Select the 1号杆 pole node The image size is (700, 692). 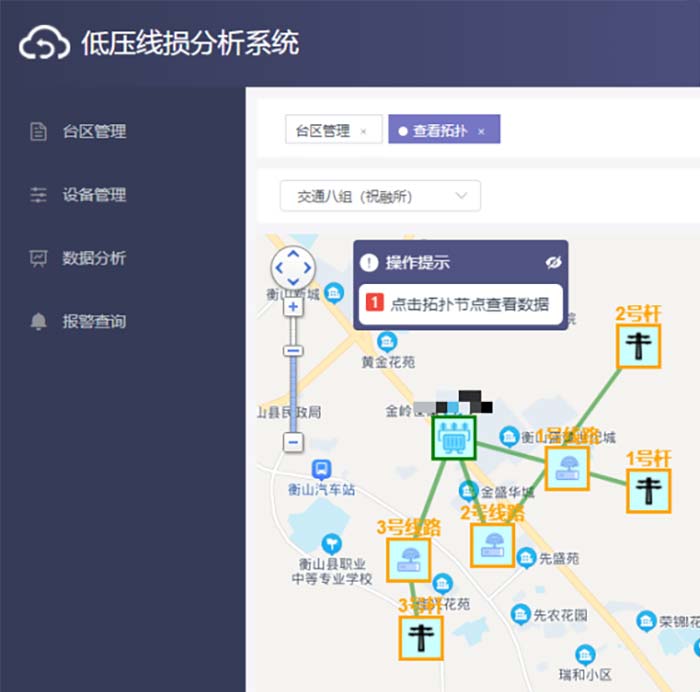coord(648,491)
